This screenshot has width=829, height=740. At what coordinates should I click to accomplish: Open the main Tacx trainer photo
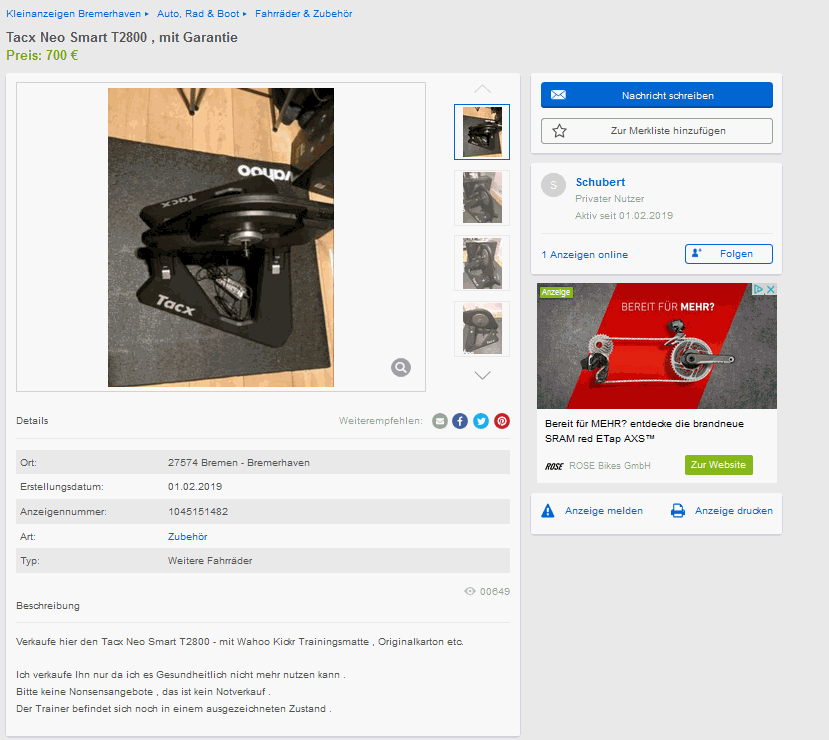pos(221,237)
